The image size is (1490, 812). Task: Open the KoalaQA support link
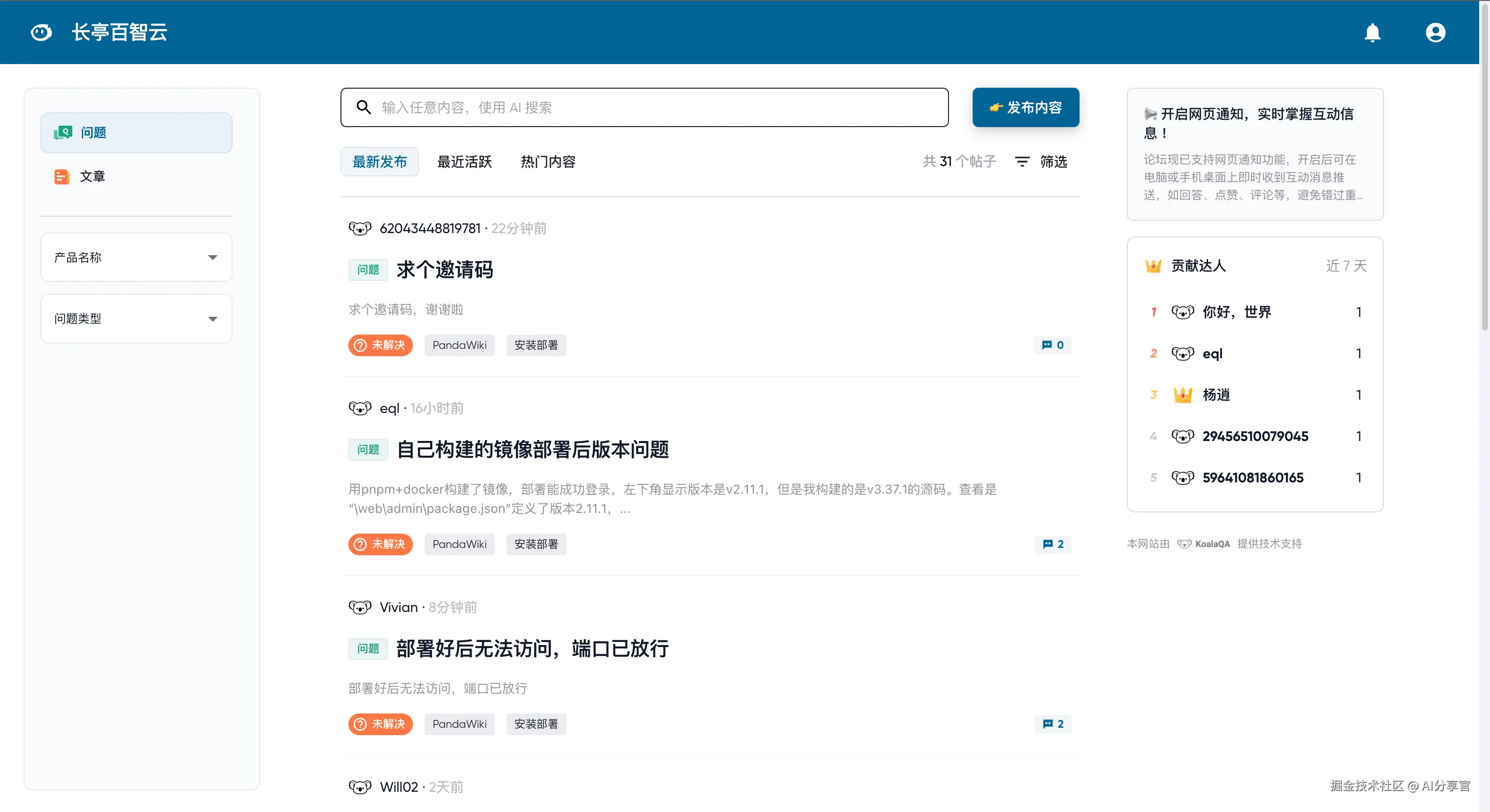[1213, 543]
